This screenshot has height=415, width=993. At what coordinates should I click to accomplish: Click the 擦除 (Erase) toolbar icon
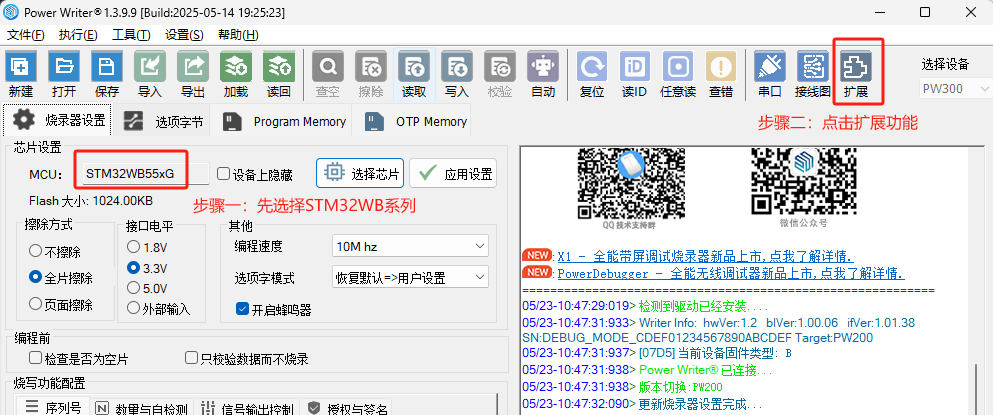coord(370,67)
